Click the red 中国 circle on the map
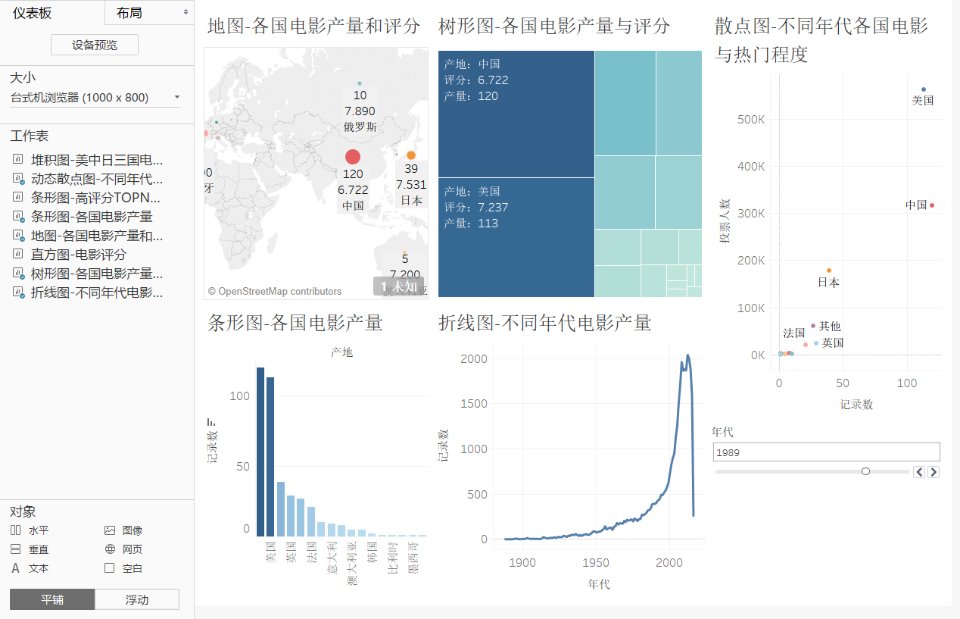This screenshot has height=619, width=960. coord(353,157)
